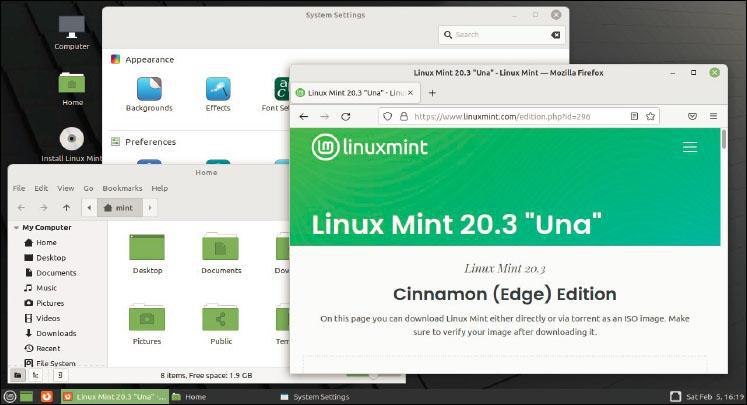
Task: Open the Edit menu in file manager
Action: [41, 188]
